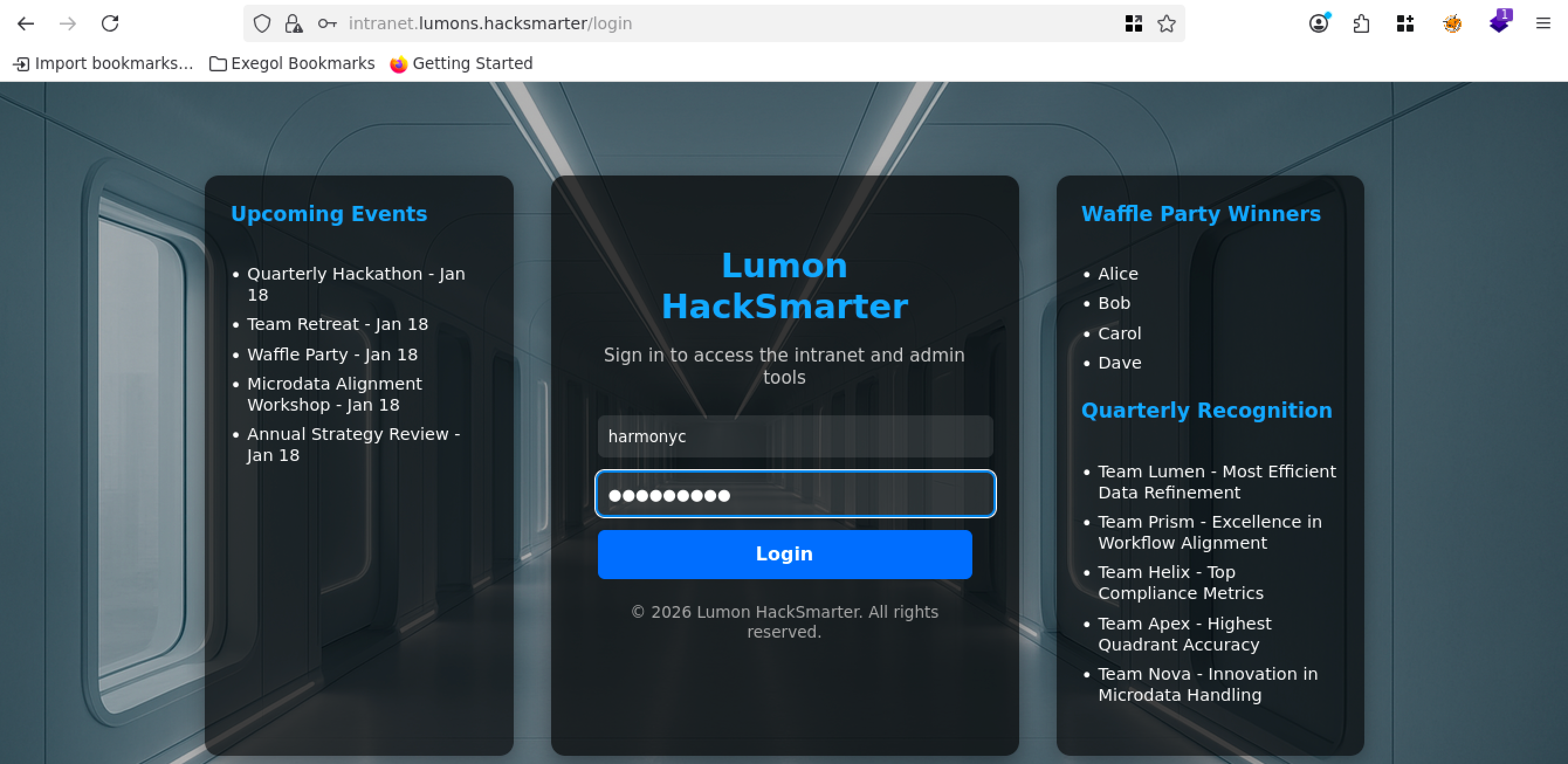Focus the username field containing harmonyc
The image size is (1568, 764).
pyautogui.click(x=795, y=436)
